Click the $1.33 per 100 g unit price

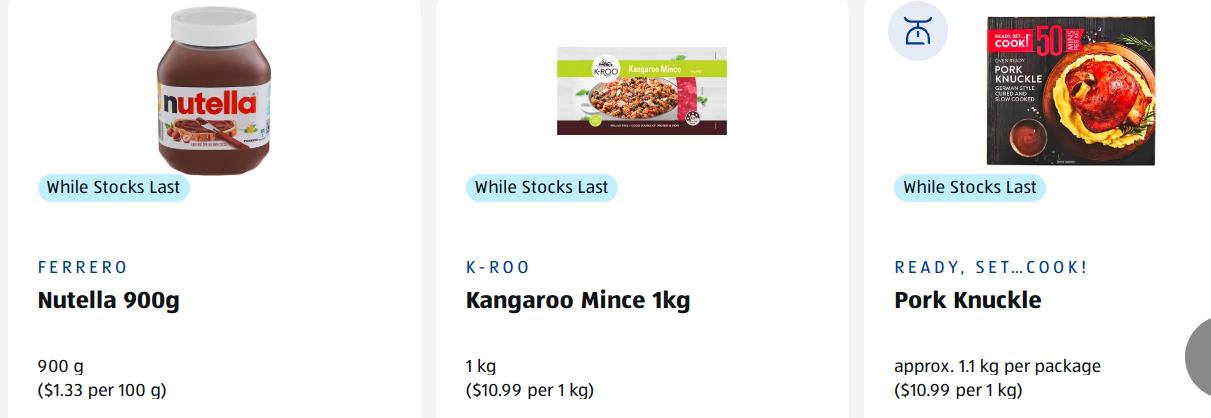[x=102, y=390]
